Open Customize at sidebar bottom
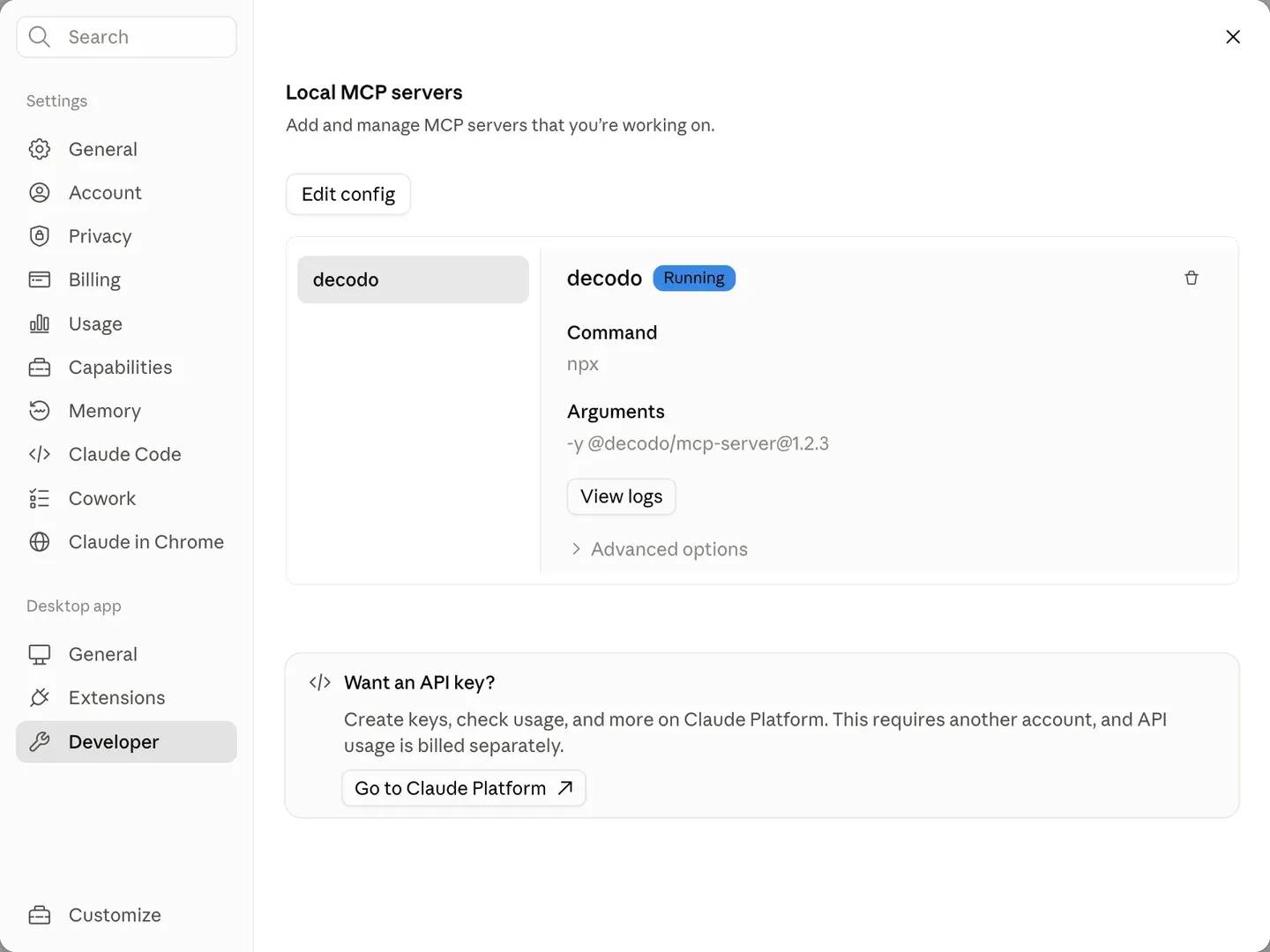The image size is (1270, 952). coord(126,915)
